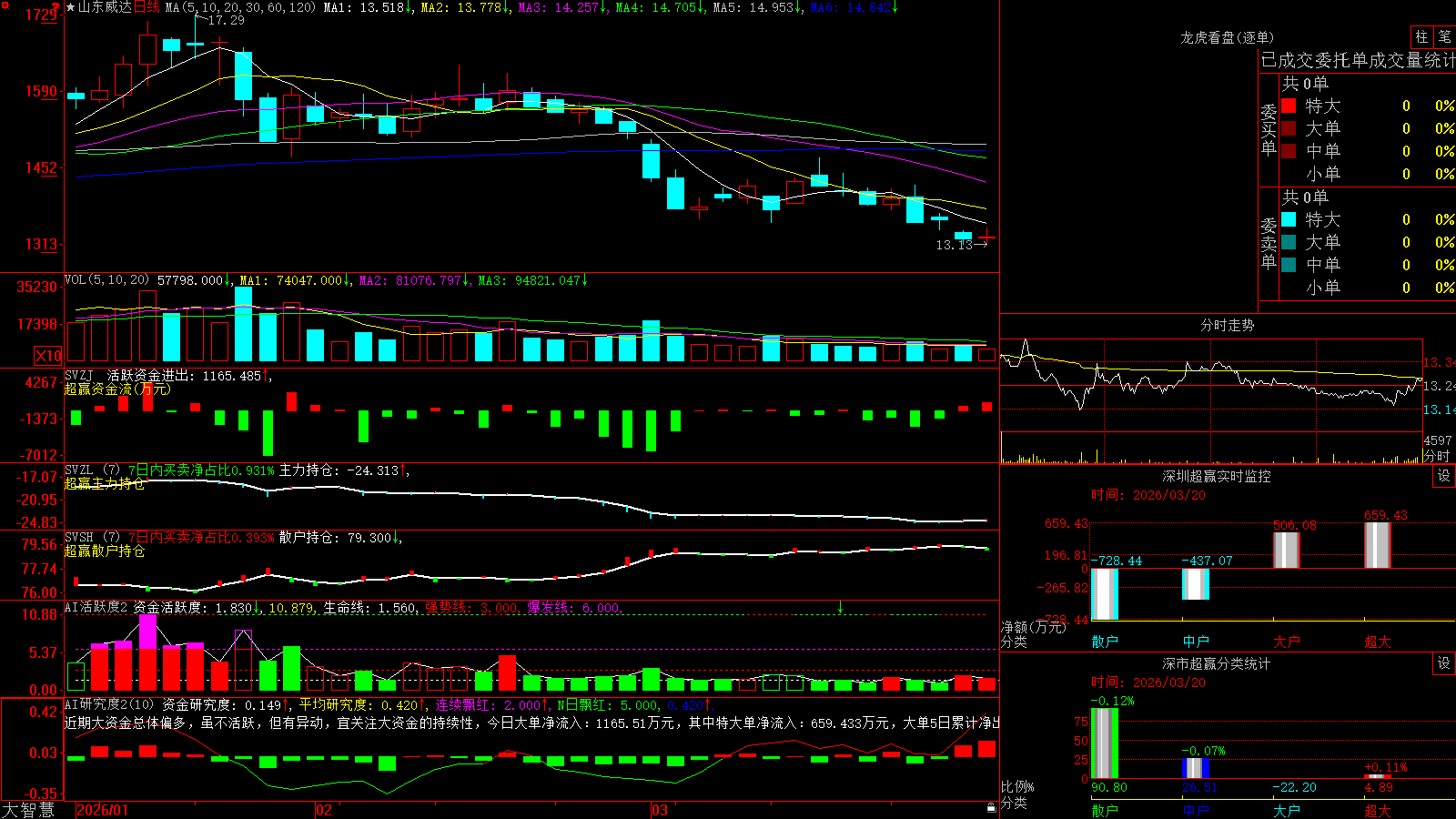
Task: Click the 13.13 low price label
Action: pyautogui.click(x=954, y=245)
